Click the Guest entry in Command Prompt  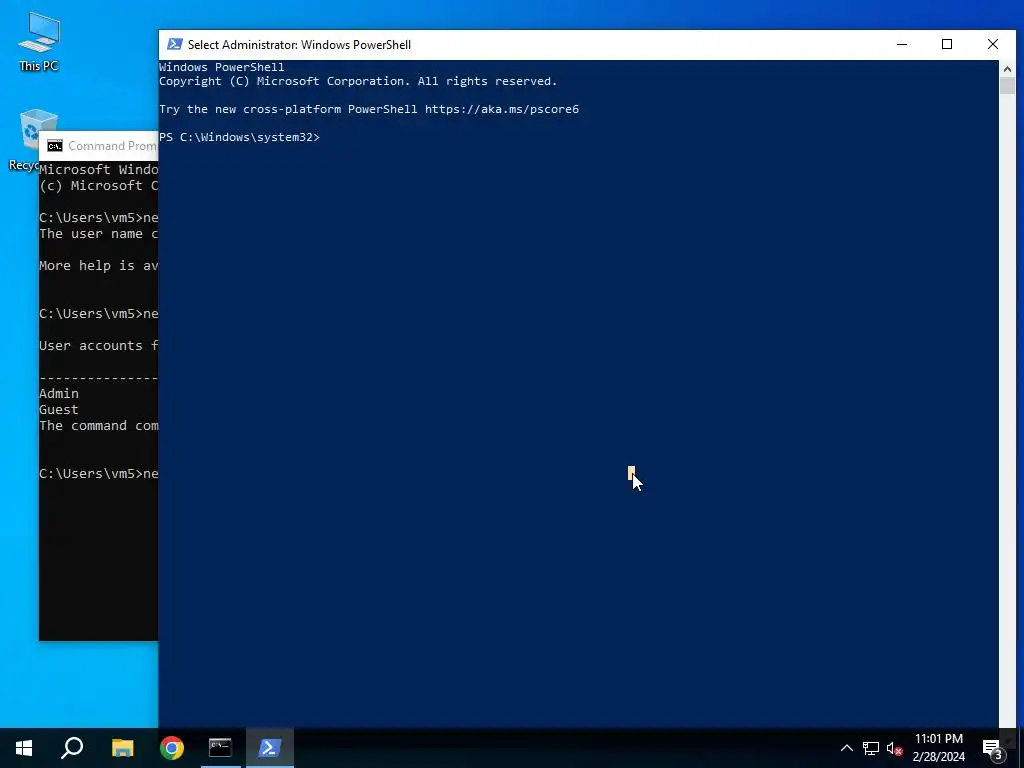click(x=59, y=409)
